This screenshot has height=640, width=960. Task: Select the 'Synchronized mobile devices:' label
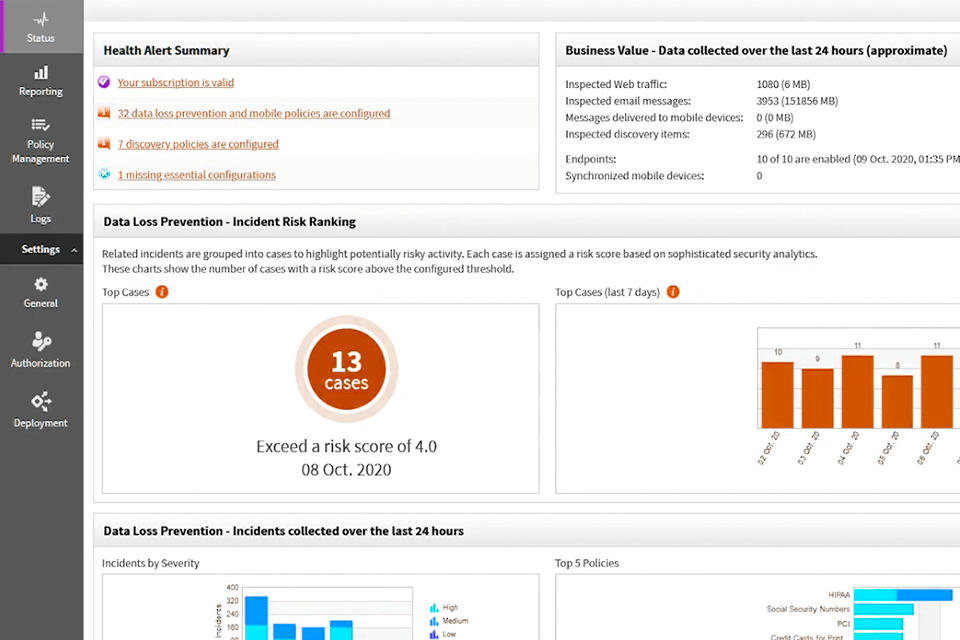(635, 176)
